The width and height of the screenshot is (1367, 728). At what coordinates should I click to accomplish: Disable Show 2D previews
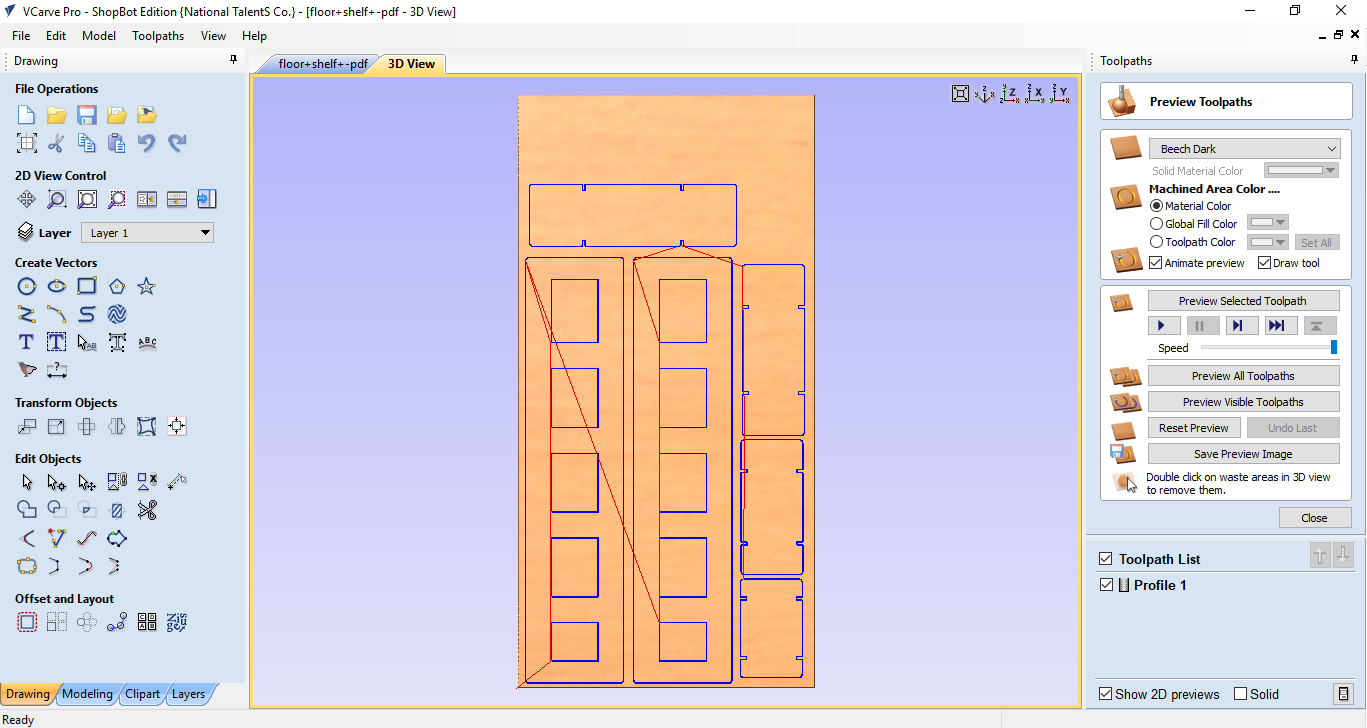[1105, 694]
